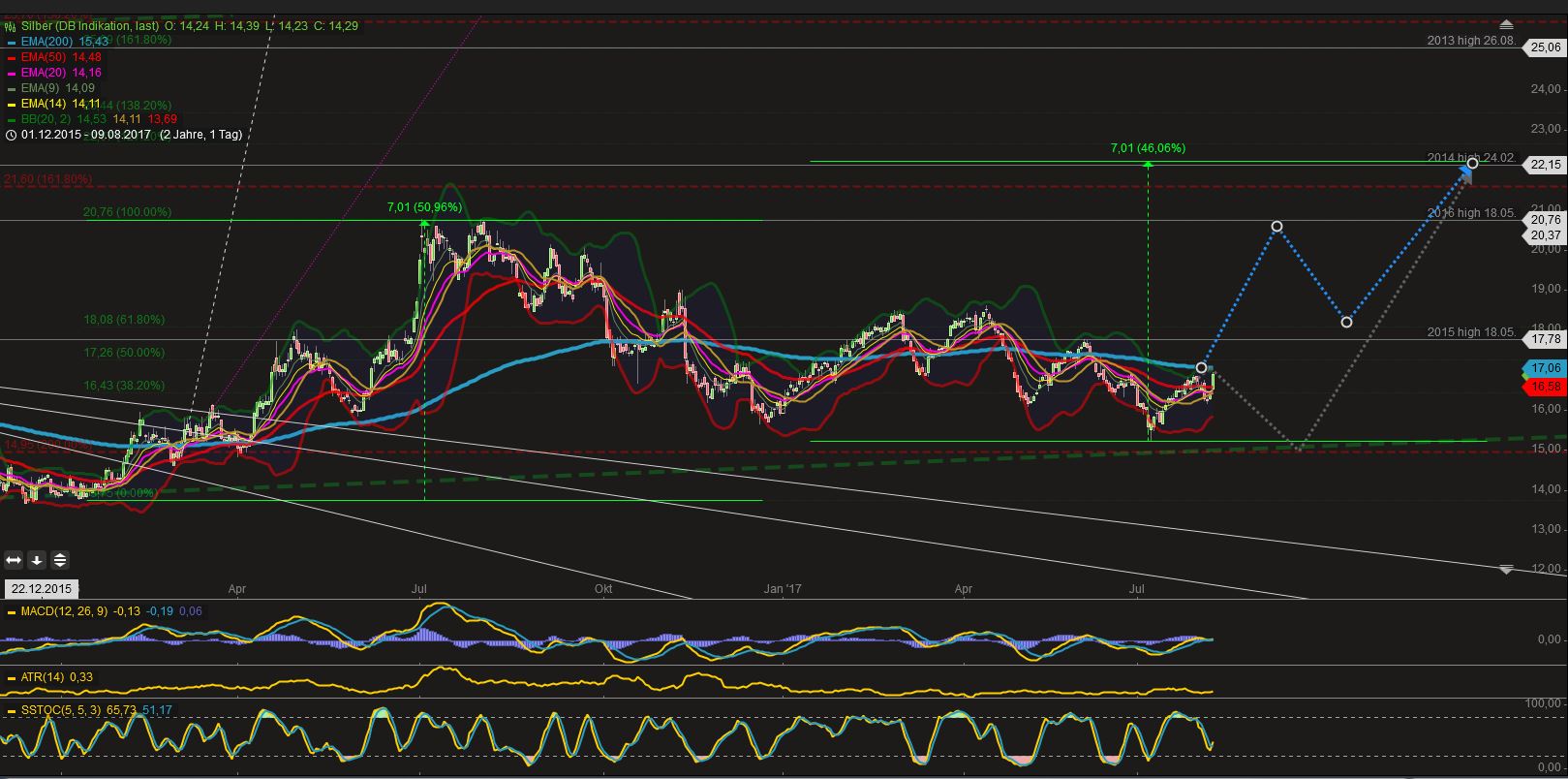Click the ATR(14) indicator color marker
Image resolution: width=1568 pixels, height=779 pixels.
tap(11, 678)
